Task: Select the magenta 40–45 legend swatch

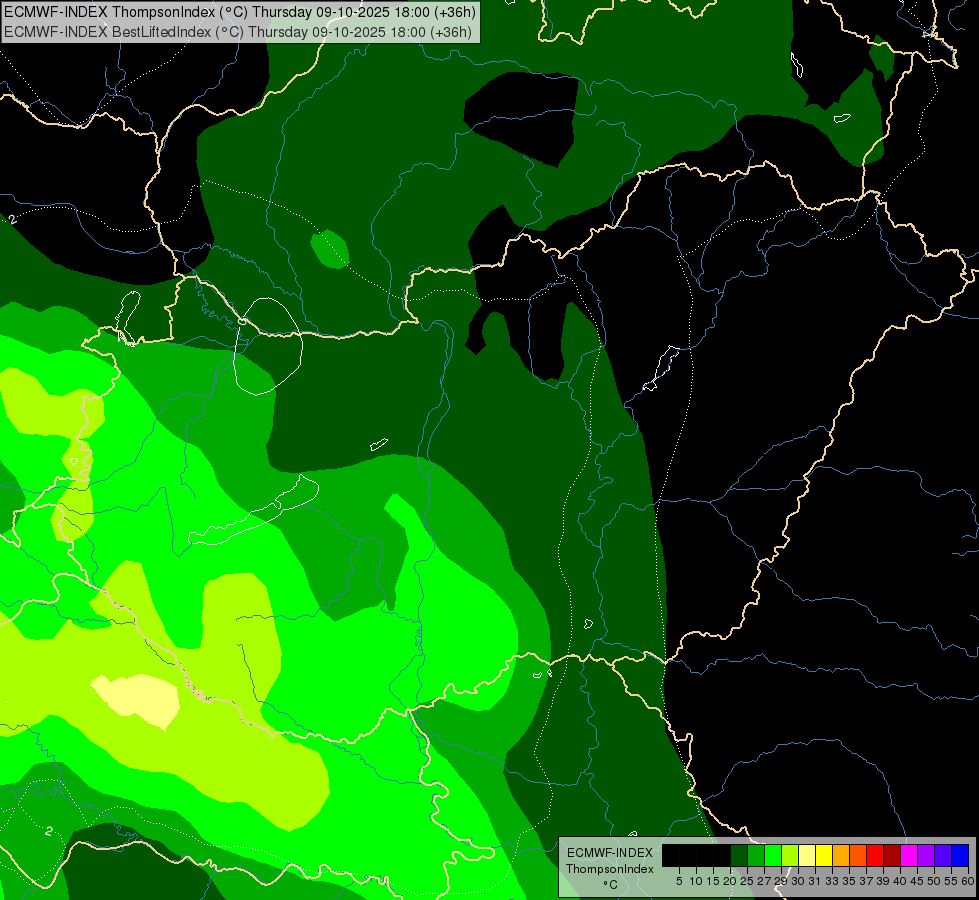Action: pos(909,855)
